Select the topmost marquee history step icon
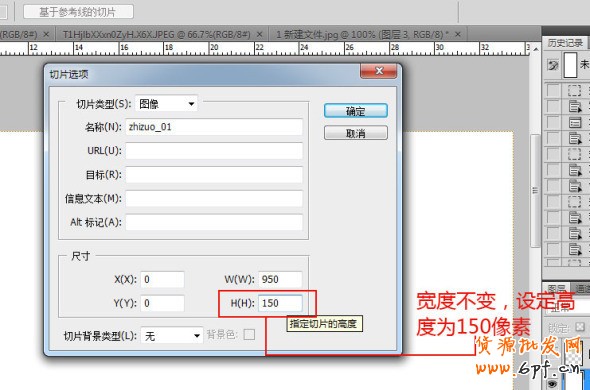 pyautogui.click(x=575, y=90)
